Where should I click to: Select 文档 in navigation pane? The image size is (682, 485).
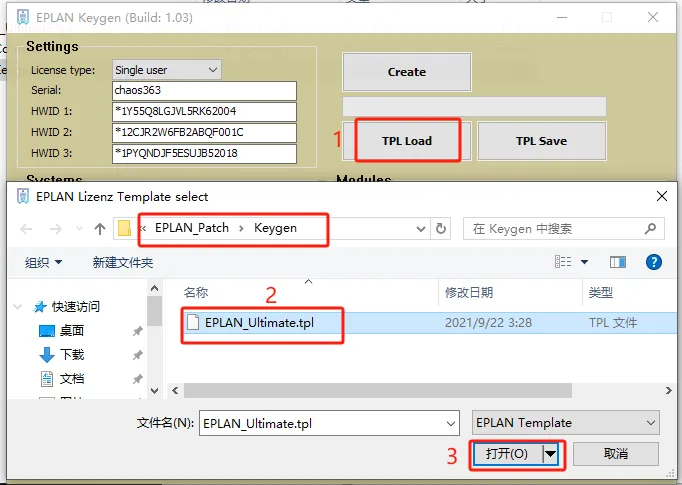pos(62,379)
